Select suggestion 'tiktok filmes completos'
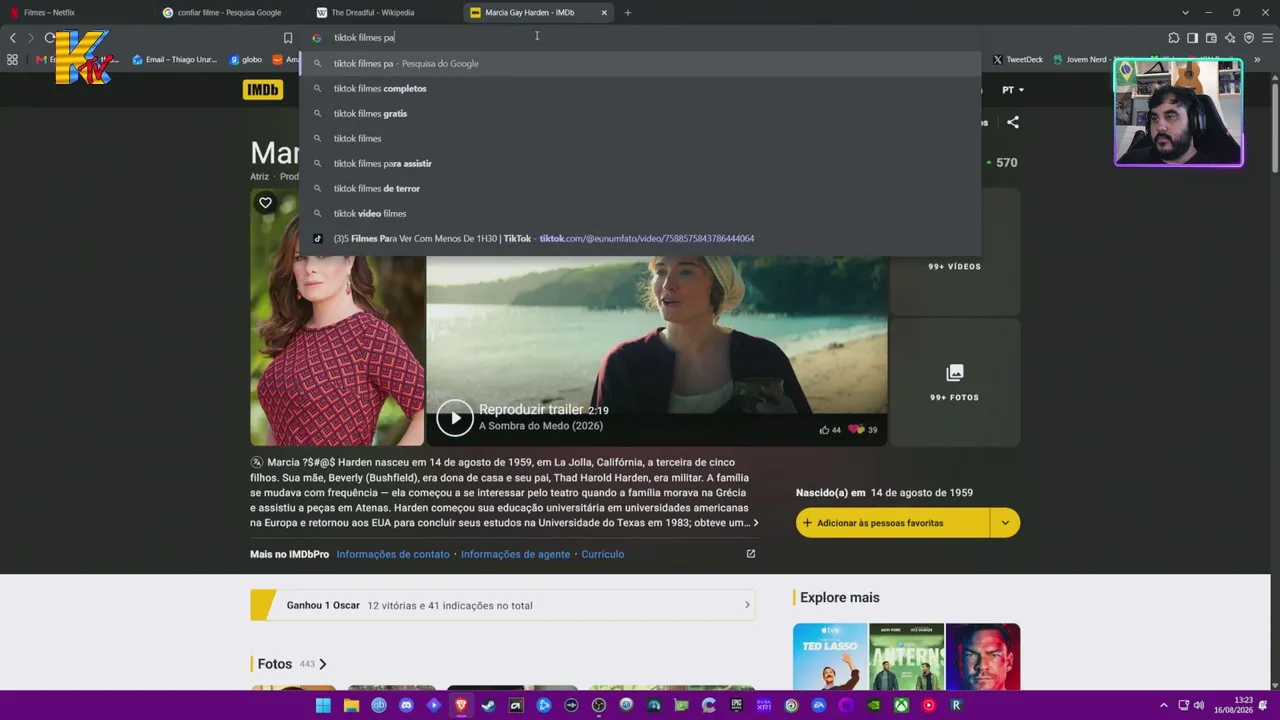The height and width of the screenshot is (720, 1280). pyautogui.click(x=640, y=89)
